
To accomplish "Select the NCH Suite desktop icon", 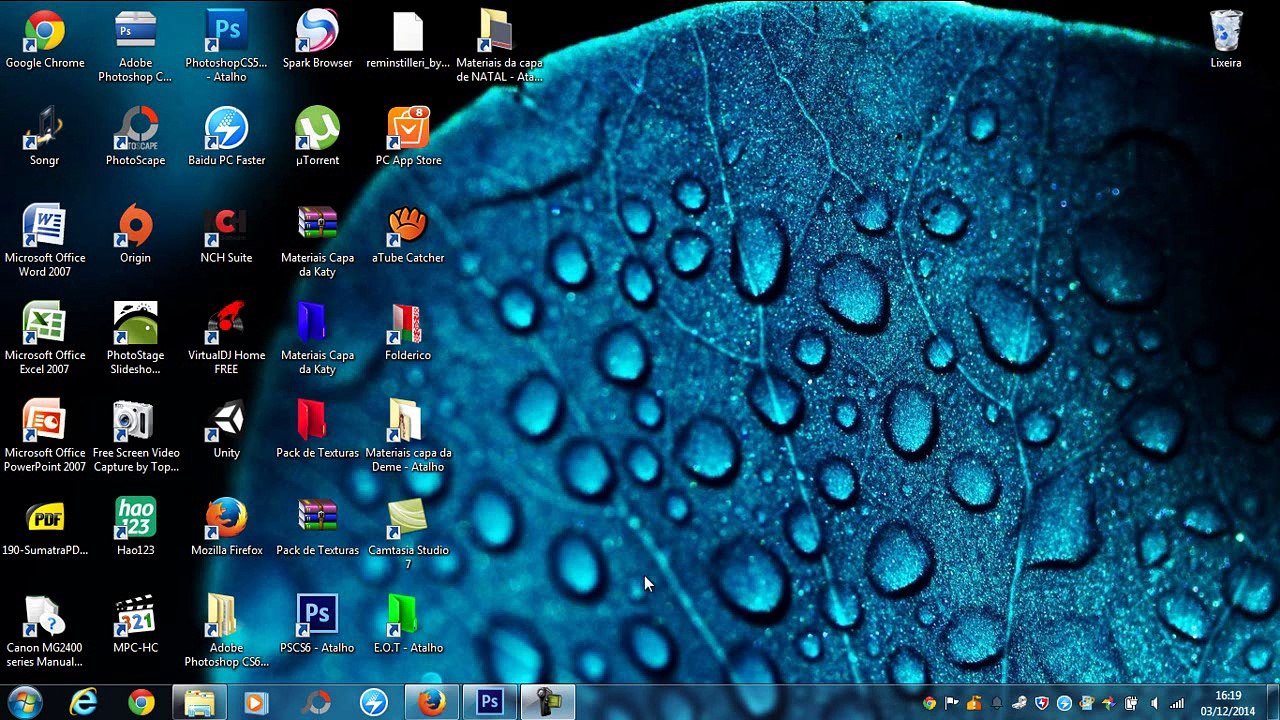I will [x=227, y=235].
